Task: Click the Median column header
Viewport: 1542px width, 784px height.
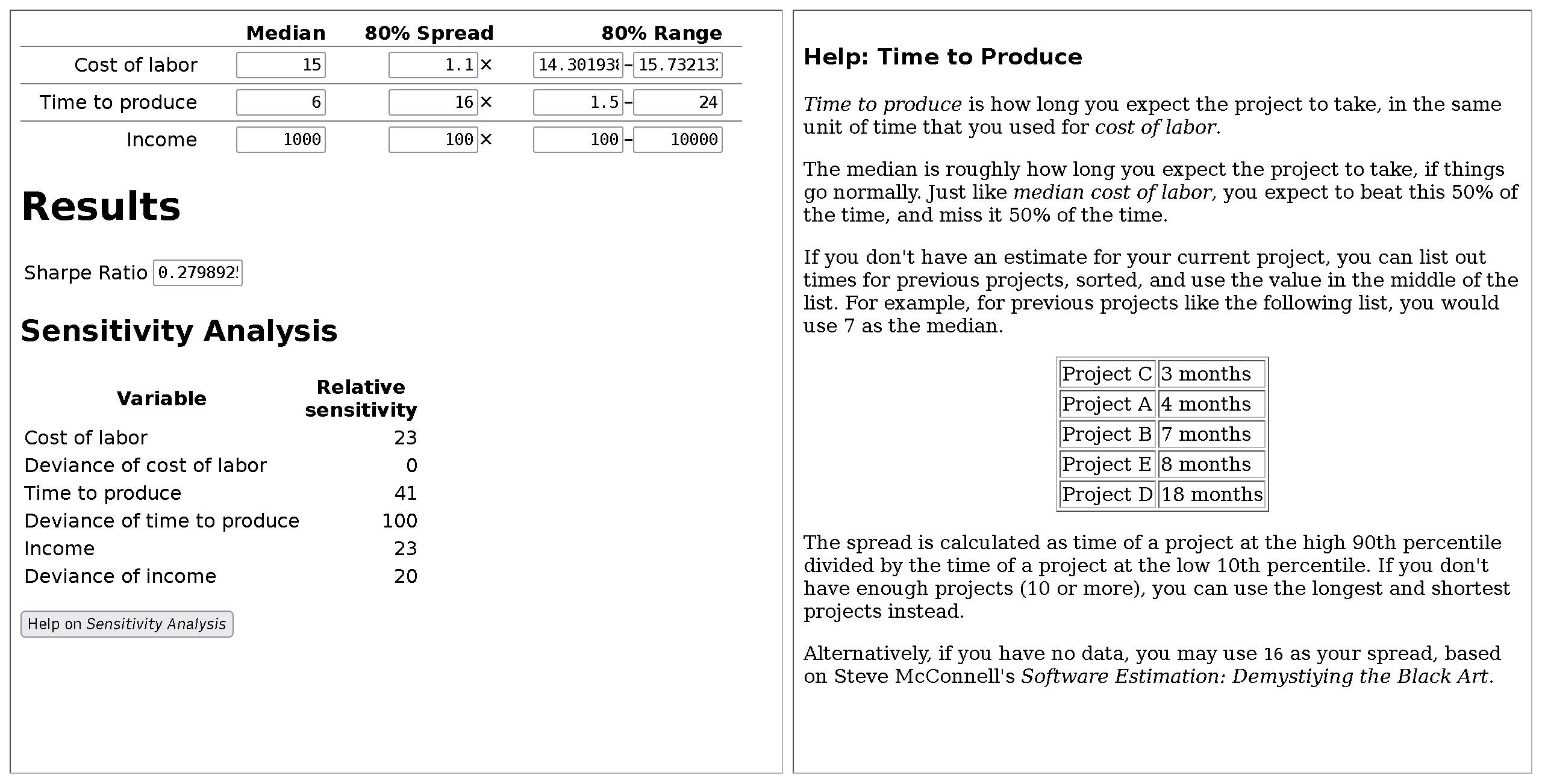Action: click(x=286, y=33)
